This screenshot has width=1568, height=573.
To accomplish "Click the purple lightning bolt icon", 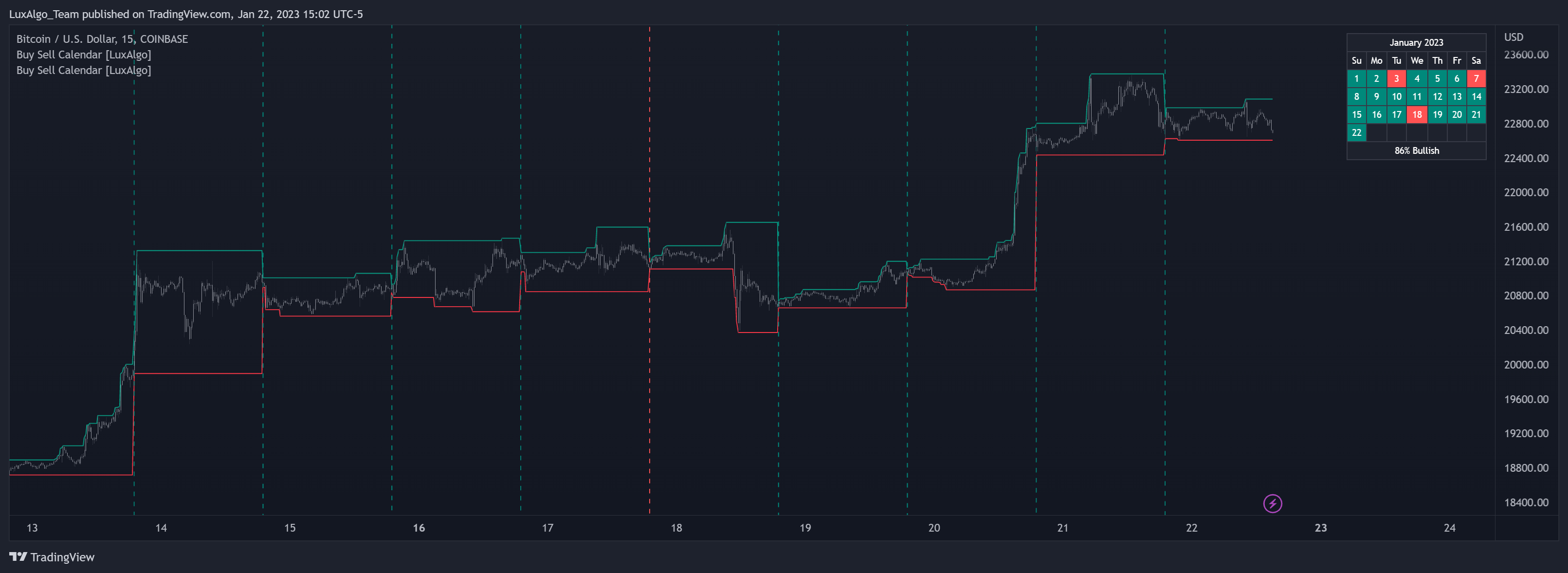I will coord(1272,503).
